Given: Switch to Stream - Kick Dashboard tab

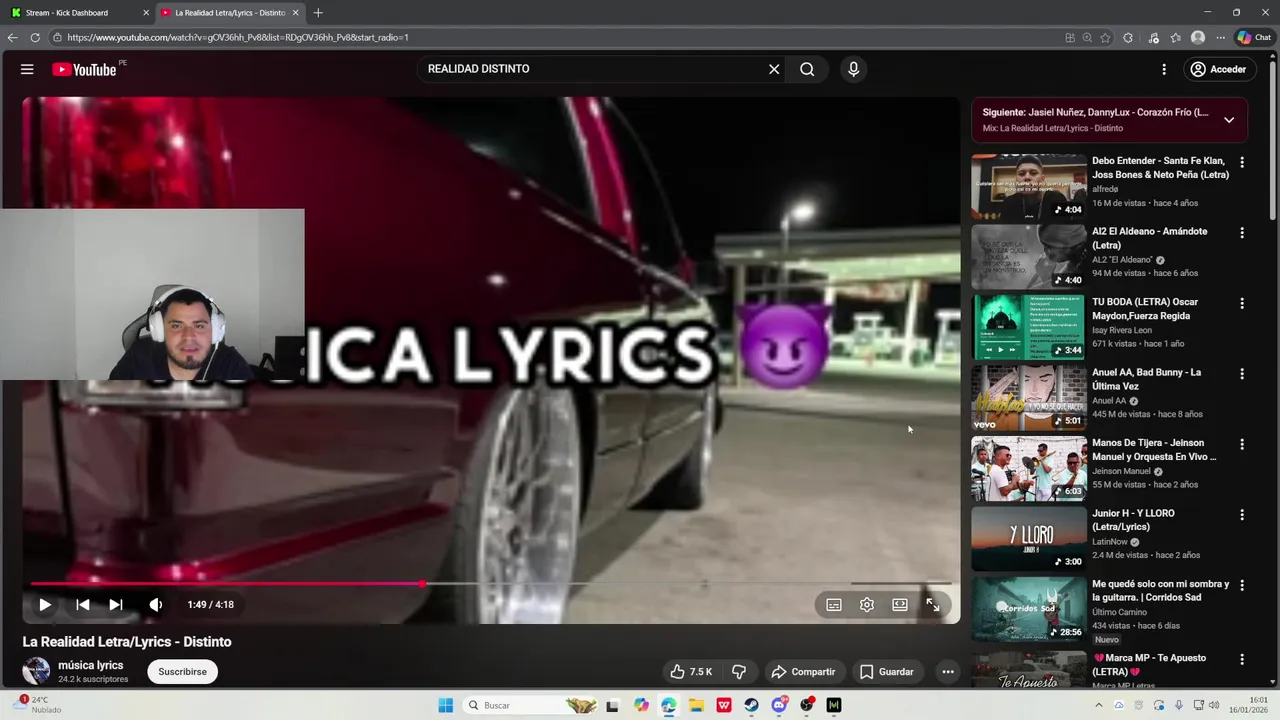Looking at the screenshot, I should [79, 13].
